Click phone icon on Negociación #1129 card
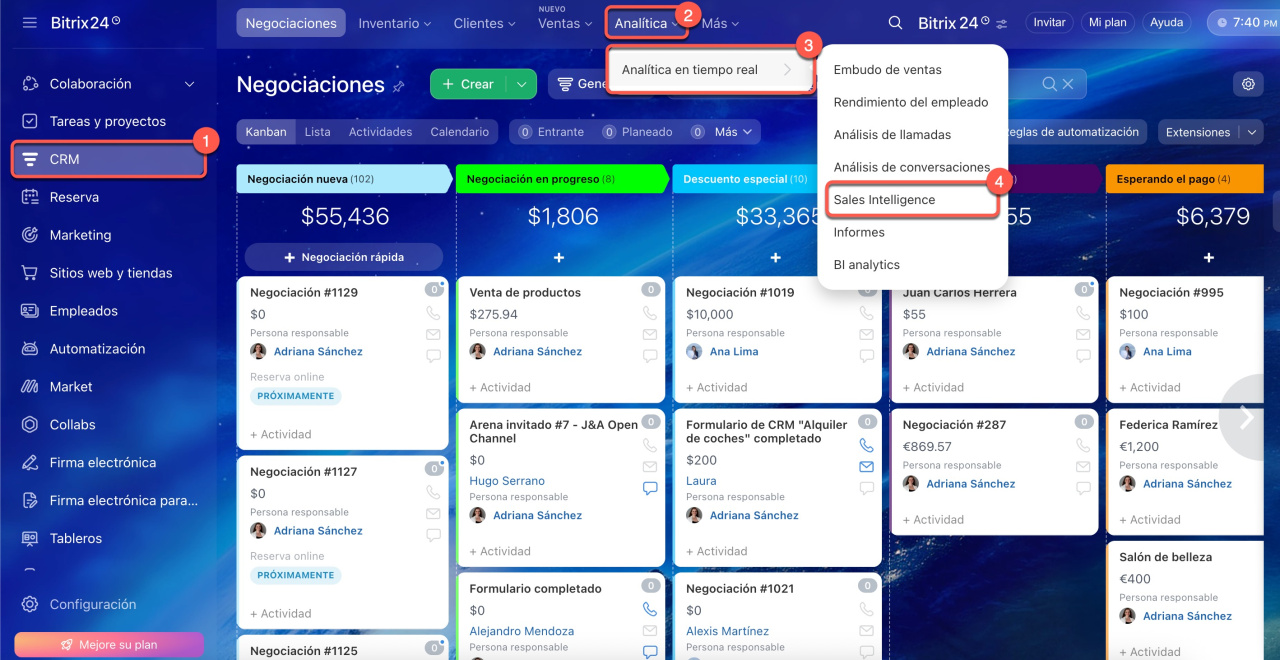1280x660 pixels. [433, 313]
